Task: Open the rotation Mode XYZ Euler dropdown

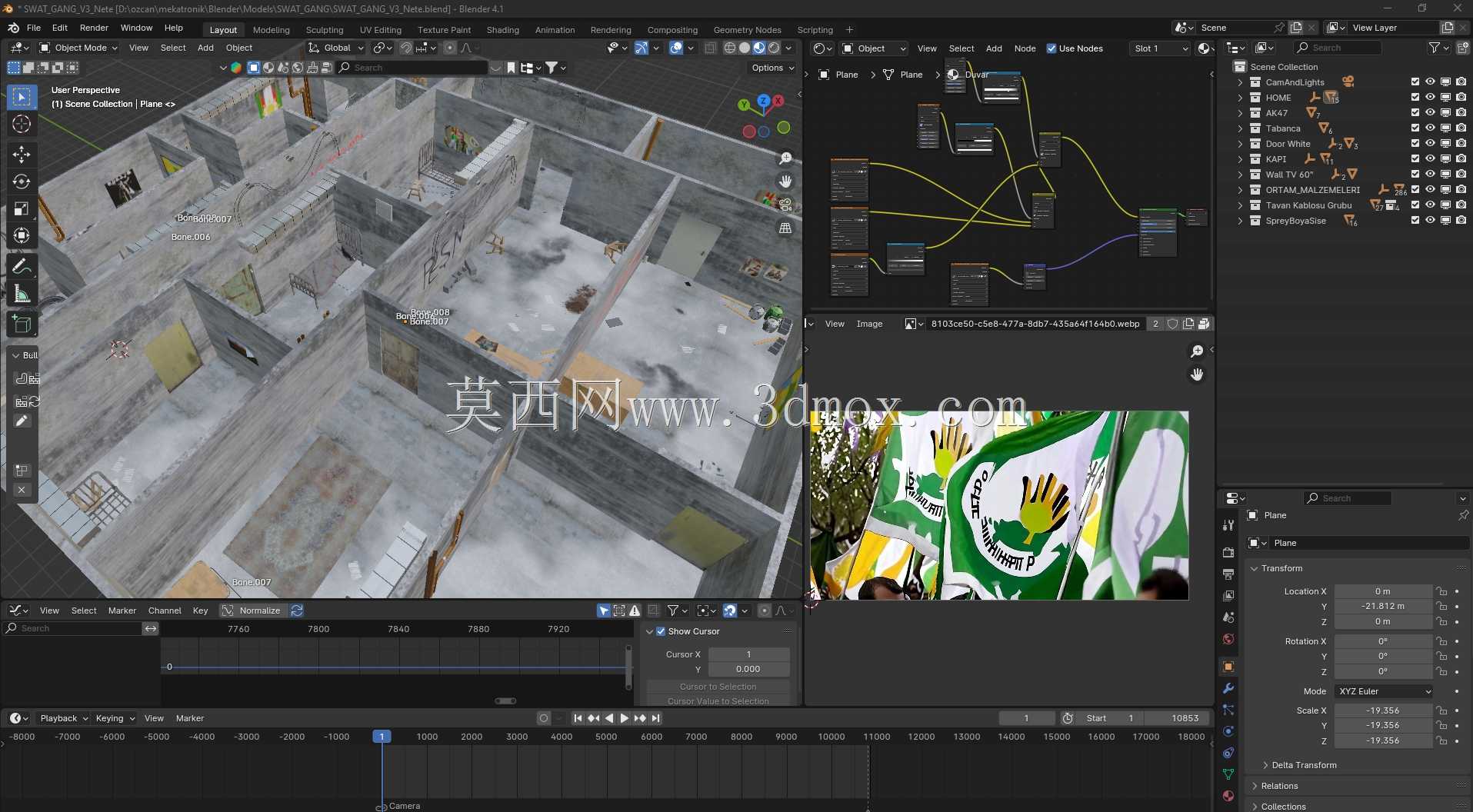Action: coord(1383,691)
